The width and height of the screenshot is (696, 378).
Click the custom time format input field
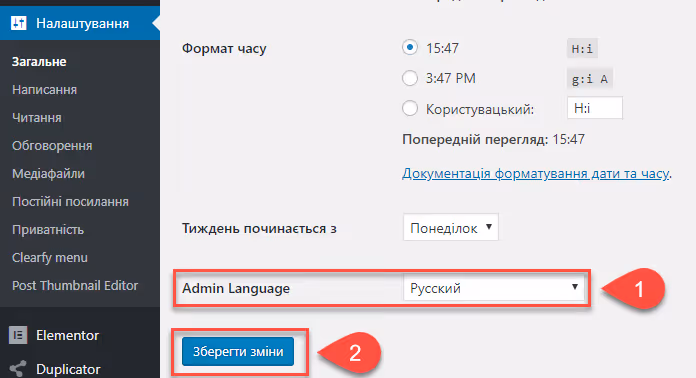click(595, 108)
